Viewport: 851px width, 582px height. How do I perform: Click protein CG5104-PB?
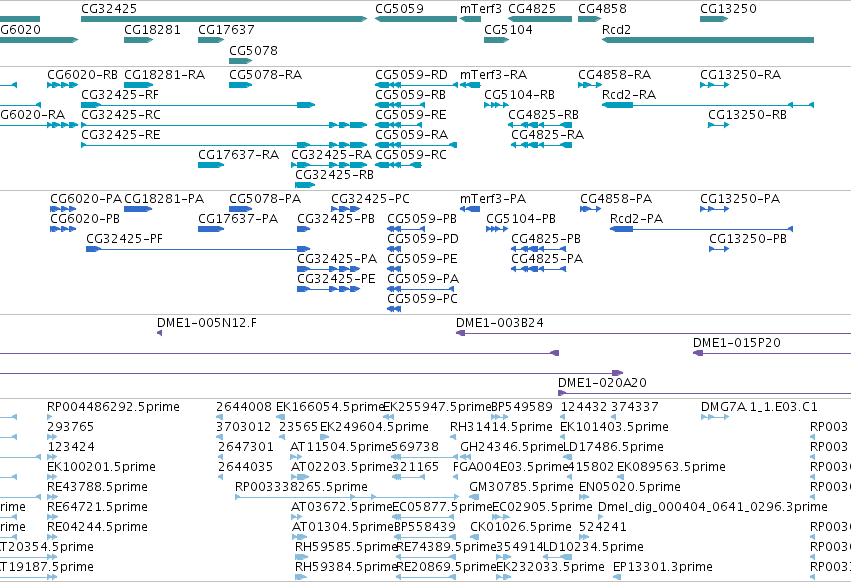[521, 219]
